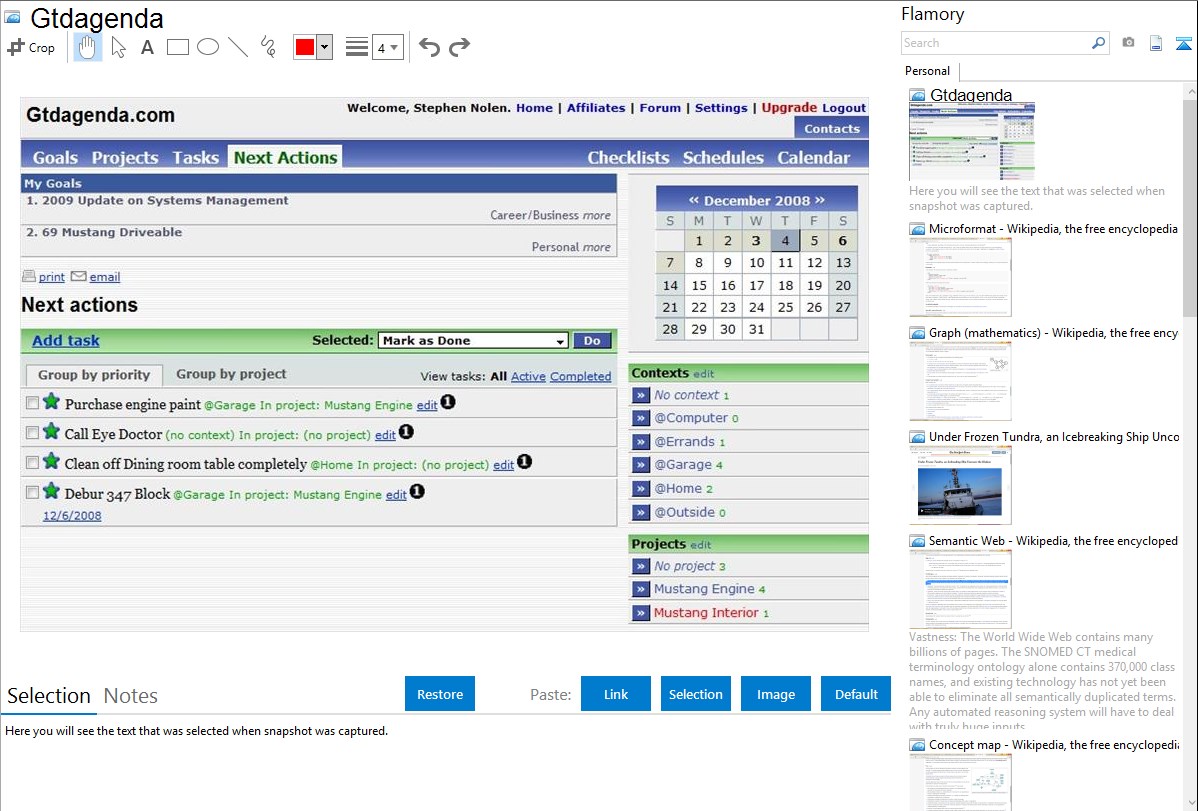The width and height of the screenshot is (1198, 811).
Task: Select the straight line tool
Action: (238, 47)
